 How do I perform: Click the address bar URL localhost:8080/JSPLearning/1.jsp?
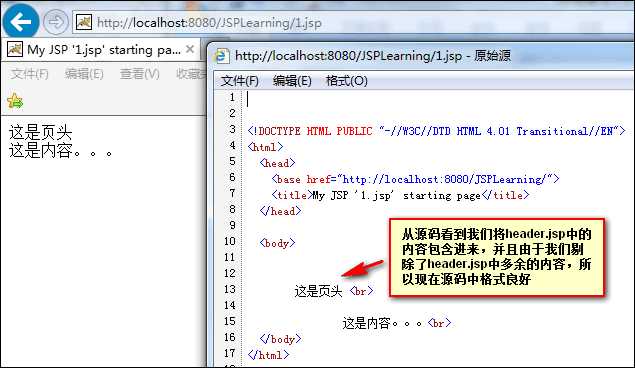point(209,23)
